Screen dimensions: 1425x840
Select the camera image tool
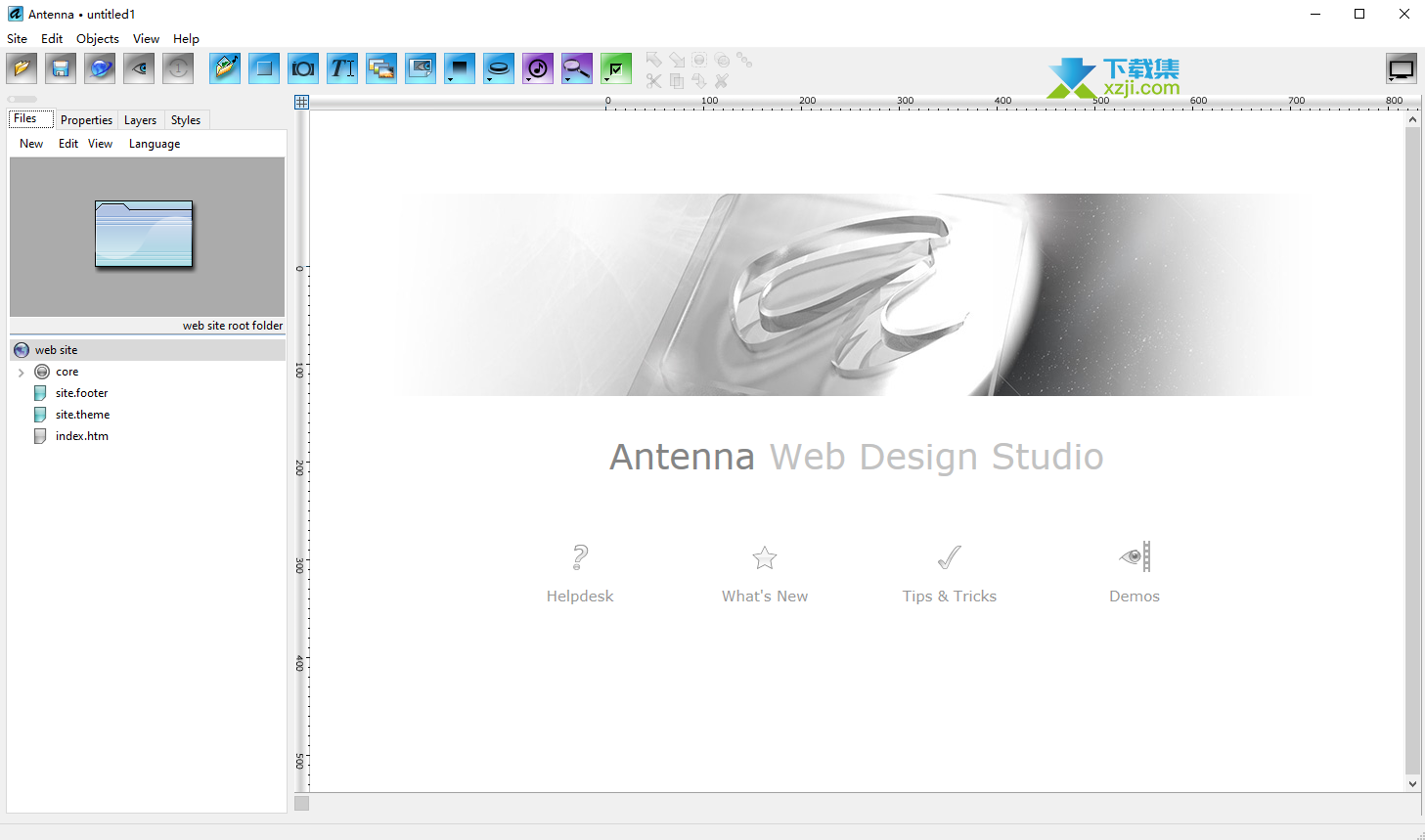point(303,68)
